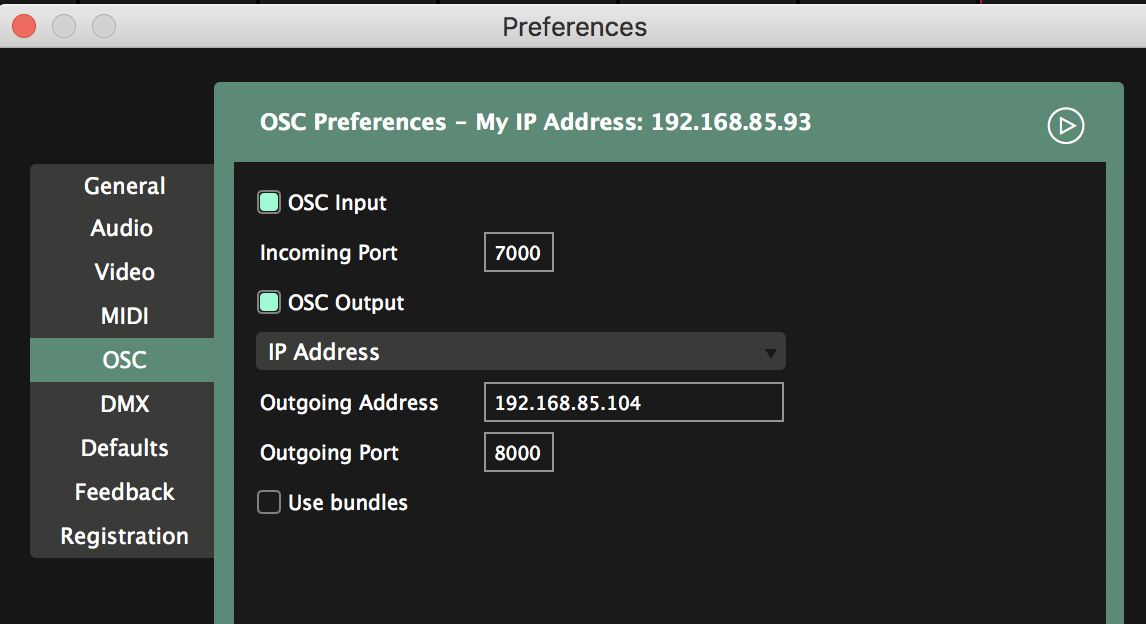Switch to the Audio preferences tab
The image size is (1146, 624).
click(x=122, y=228)
